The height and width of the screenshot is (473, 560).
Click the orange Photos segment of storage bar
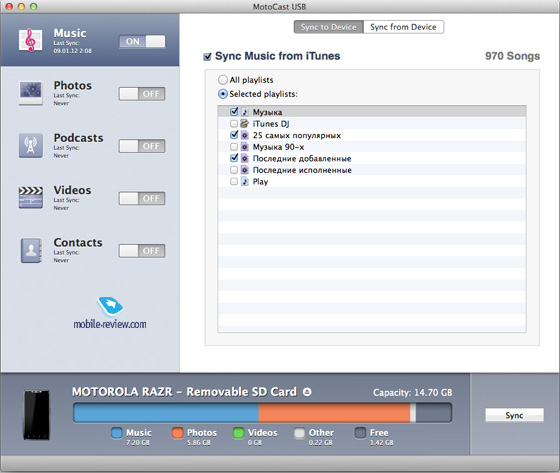pyautogui.click(x=334, y=413)
